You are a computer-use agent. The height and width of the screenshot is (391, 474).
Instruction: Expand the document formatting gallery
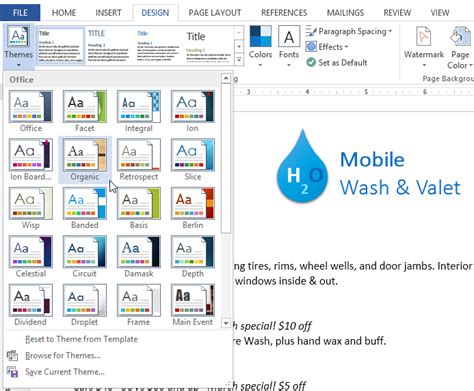tap(239, 60)
